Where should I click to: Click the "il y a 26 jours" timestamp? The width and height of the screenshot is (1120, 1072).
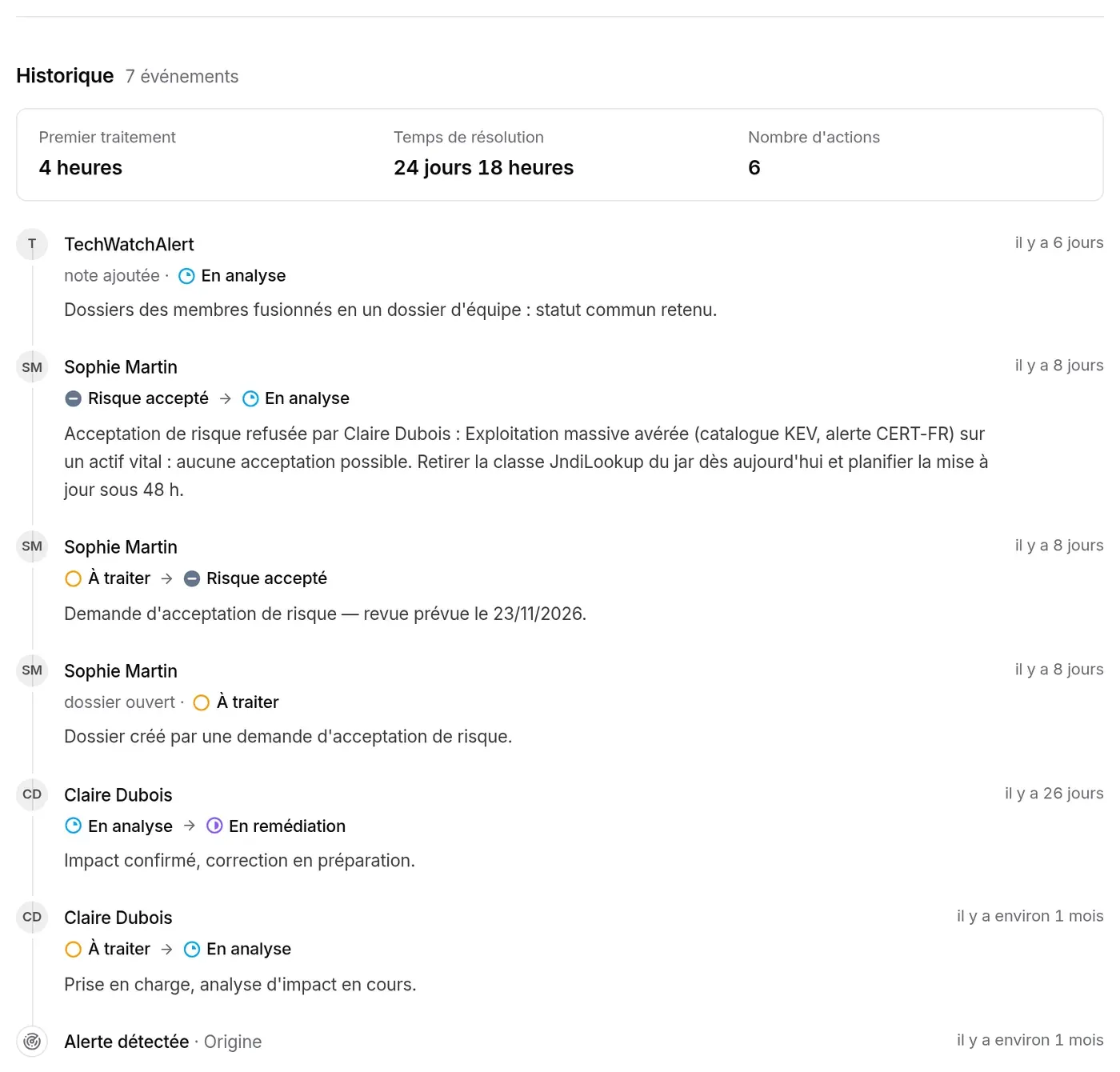tap(1054, 793)
